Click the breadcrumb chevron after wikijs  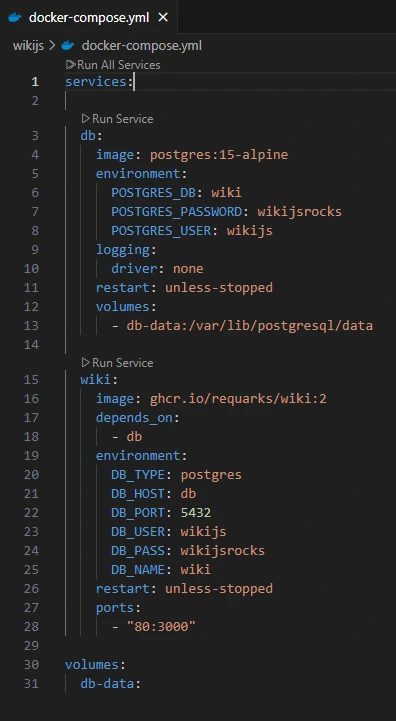tap(52, 46)
